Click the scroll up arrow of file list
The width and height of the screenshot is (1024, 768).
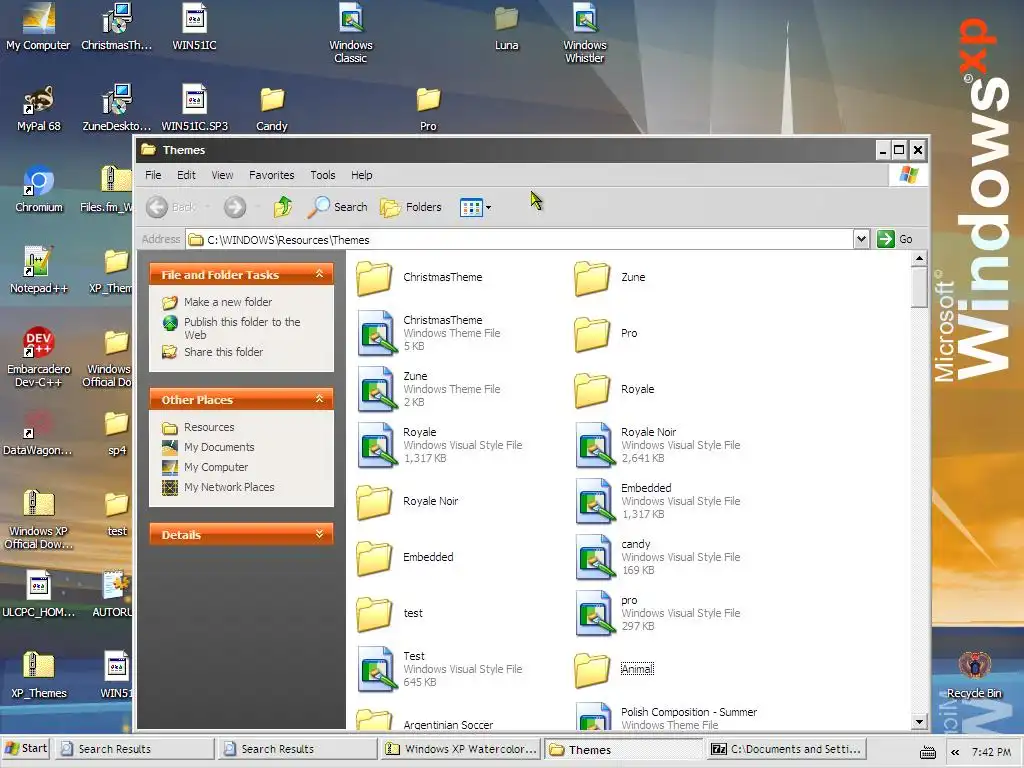click(x=920, y=258)
